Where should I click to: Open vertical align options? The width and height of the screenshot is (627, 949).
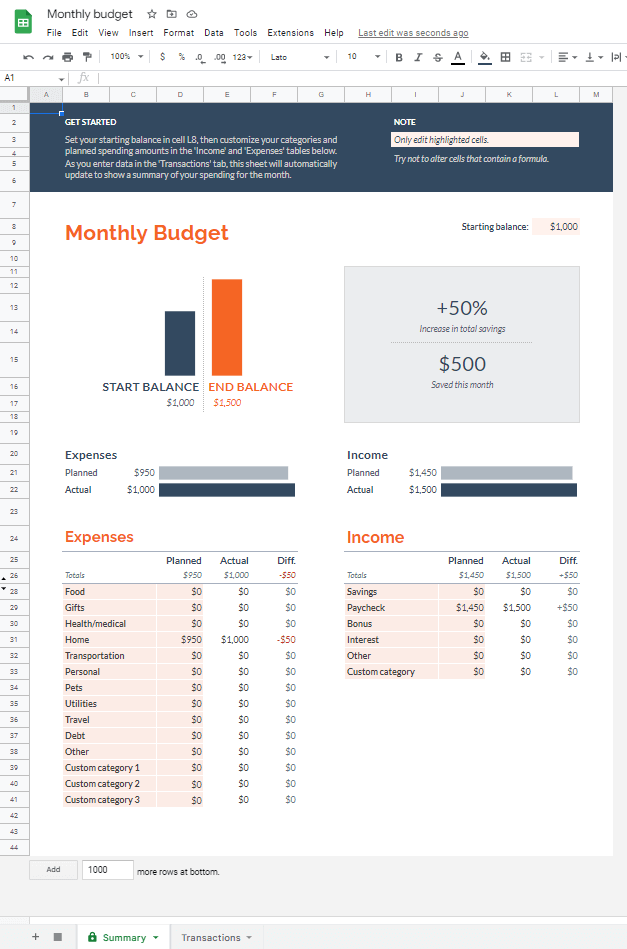point(594,57)
